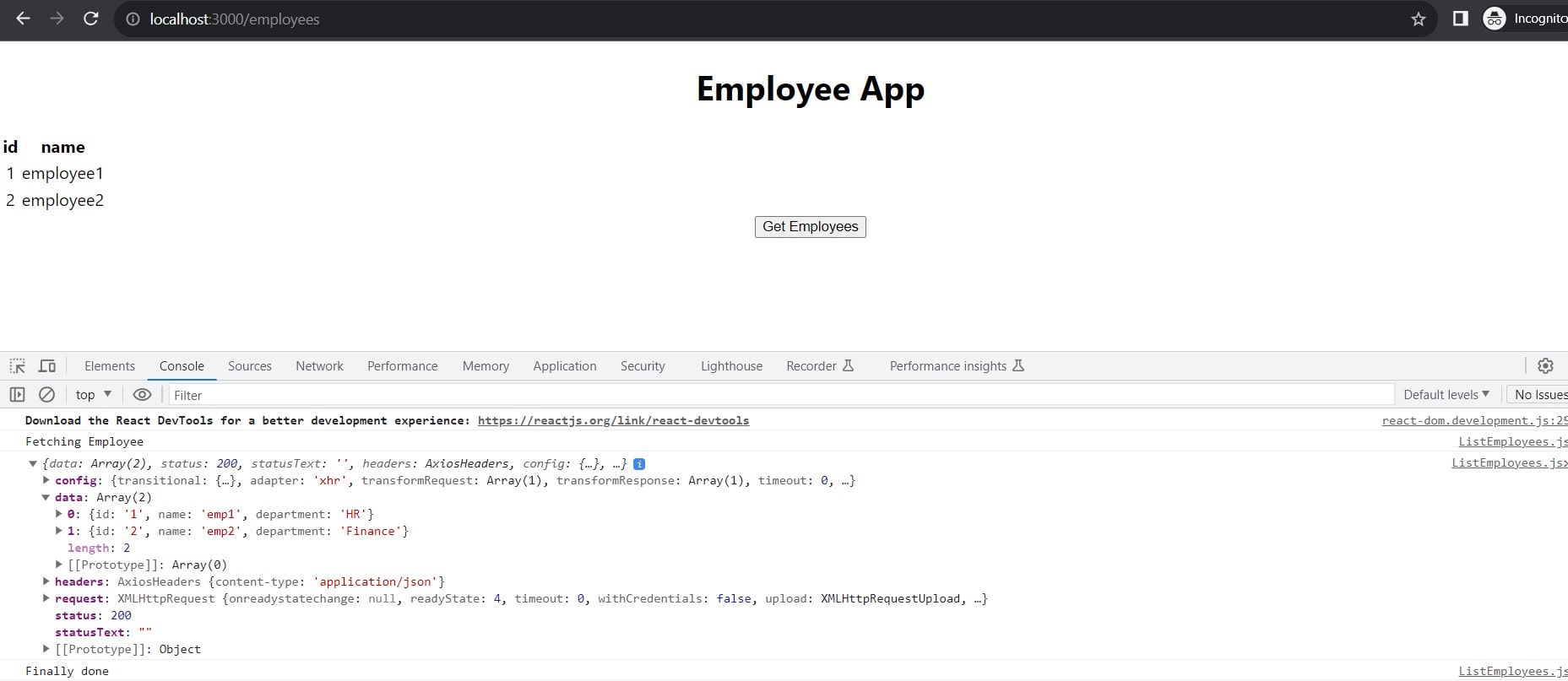Image resolution: width=1568 pixels, height=681 pixels.
Task: Open ListEmployees.jsx link beside Fetching Employee
Action: tap(1512, 441)
